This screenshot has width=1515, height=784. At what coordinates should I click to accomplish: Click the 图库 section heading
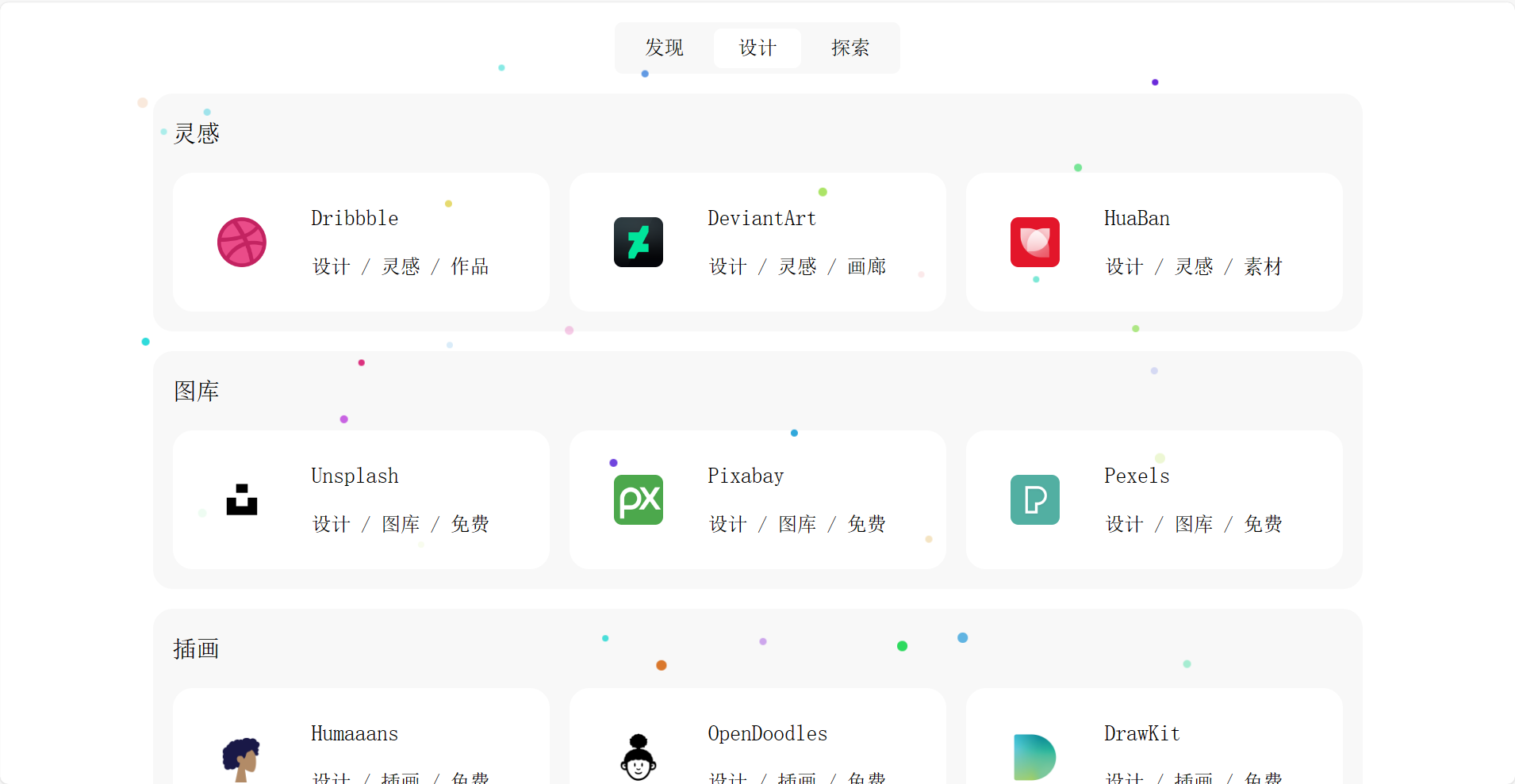197,391
